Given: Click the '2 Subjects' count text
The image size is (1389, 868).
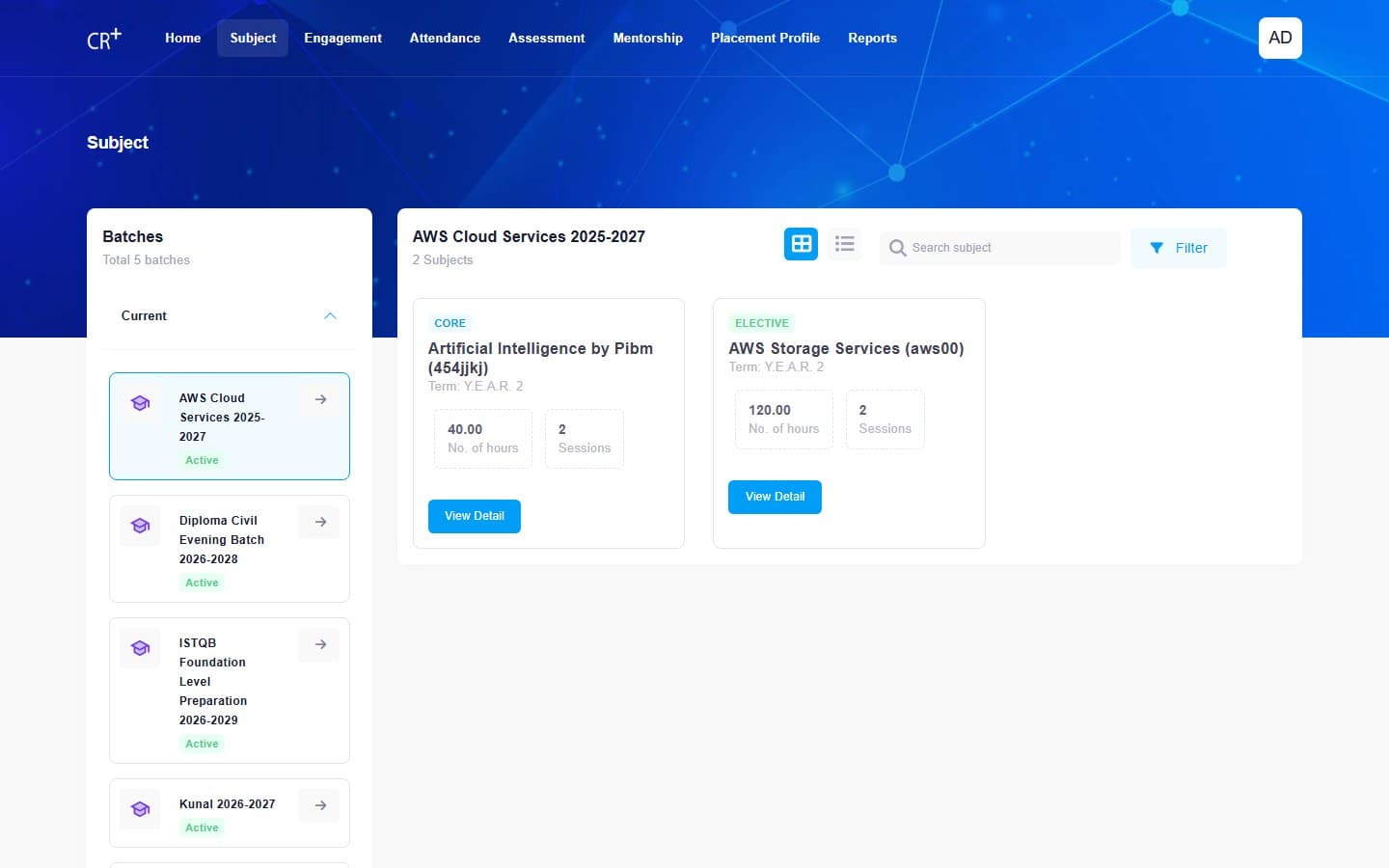Looking at the screenshot, I should 443,259.
